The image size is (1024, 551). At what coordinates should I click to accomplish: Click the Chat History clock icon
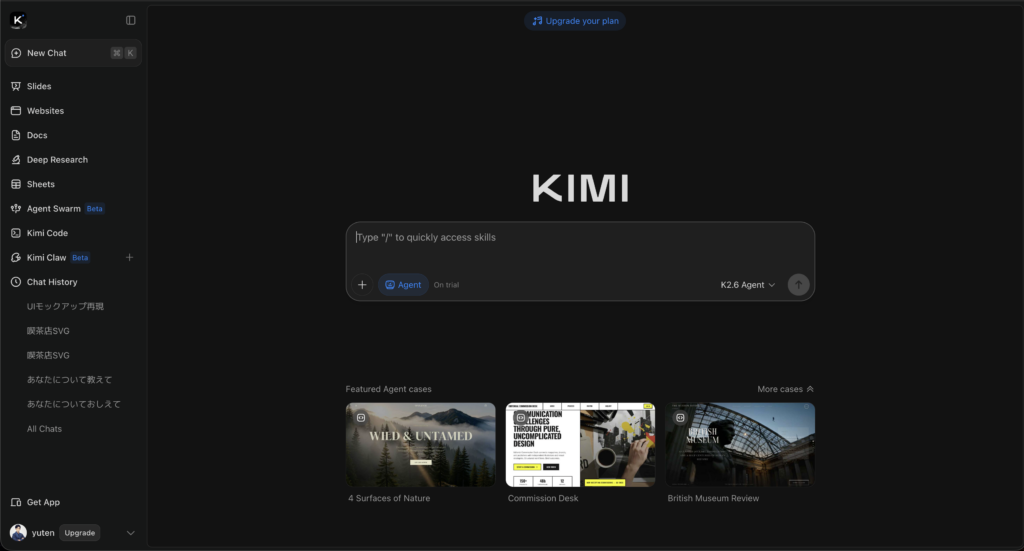tap(16, 282)
